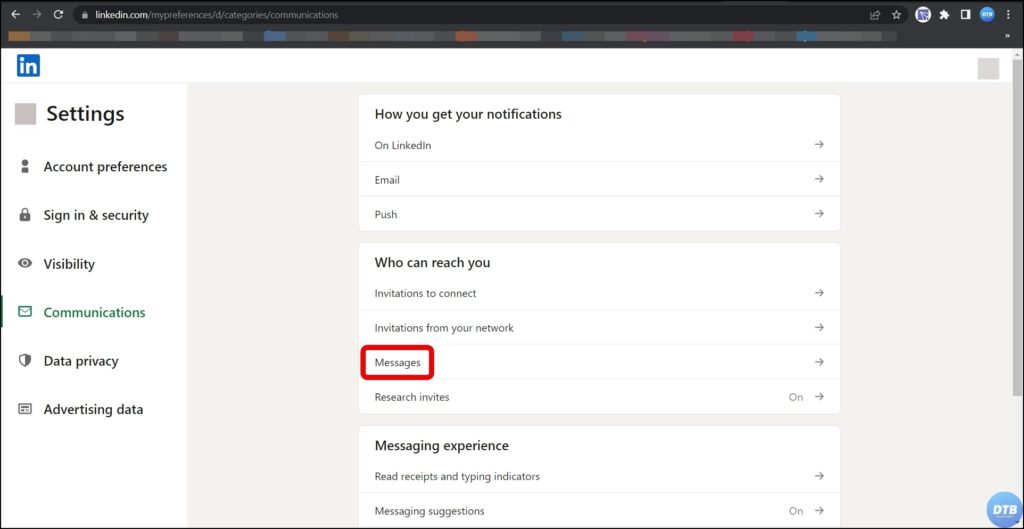Click the Settings page title
Image resolution: width=1024 pixels, height=529 pixels.
tap(85, 114)
